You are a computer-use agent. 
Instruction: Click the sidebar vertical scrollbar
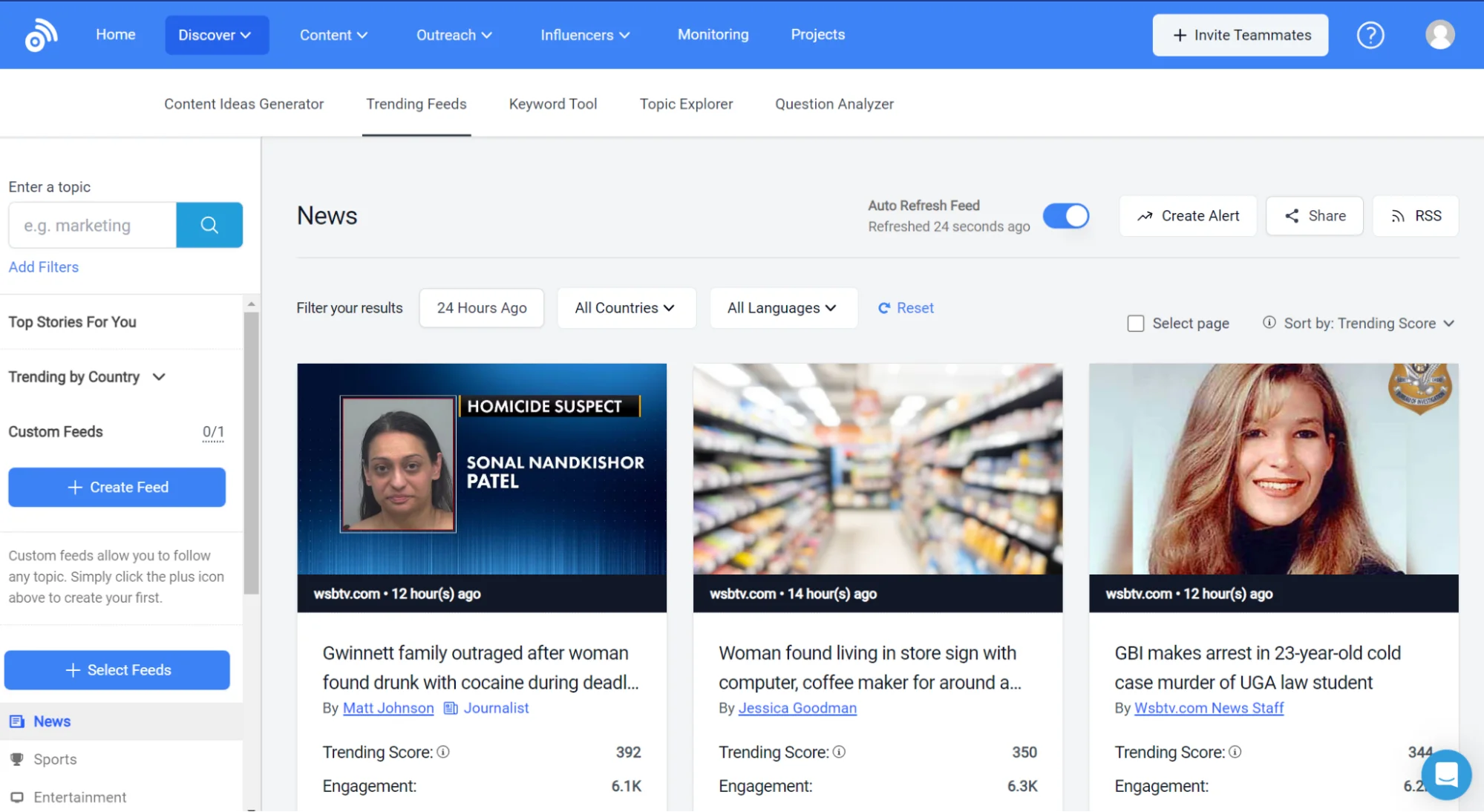click(x=252, y=453)
